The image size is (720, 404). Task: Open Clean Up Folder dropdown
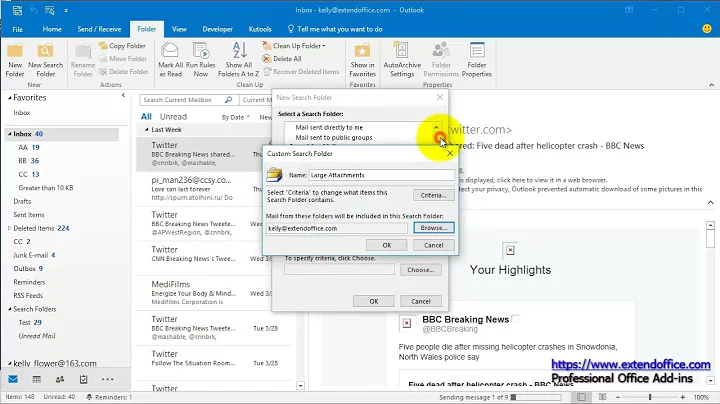tap(294, 46)
